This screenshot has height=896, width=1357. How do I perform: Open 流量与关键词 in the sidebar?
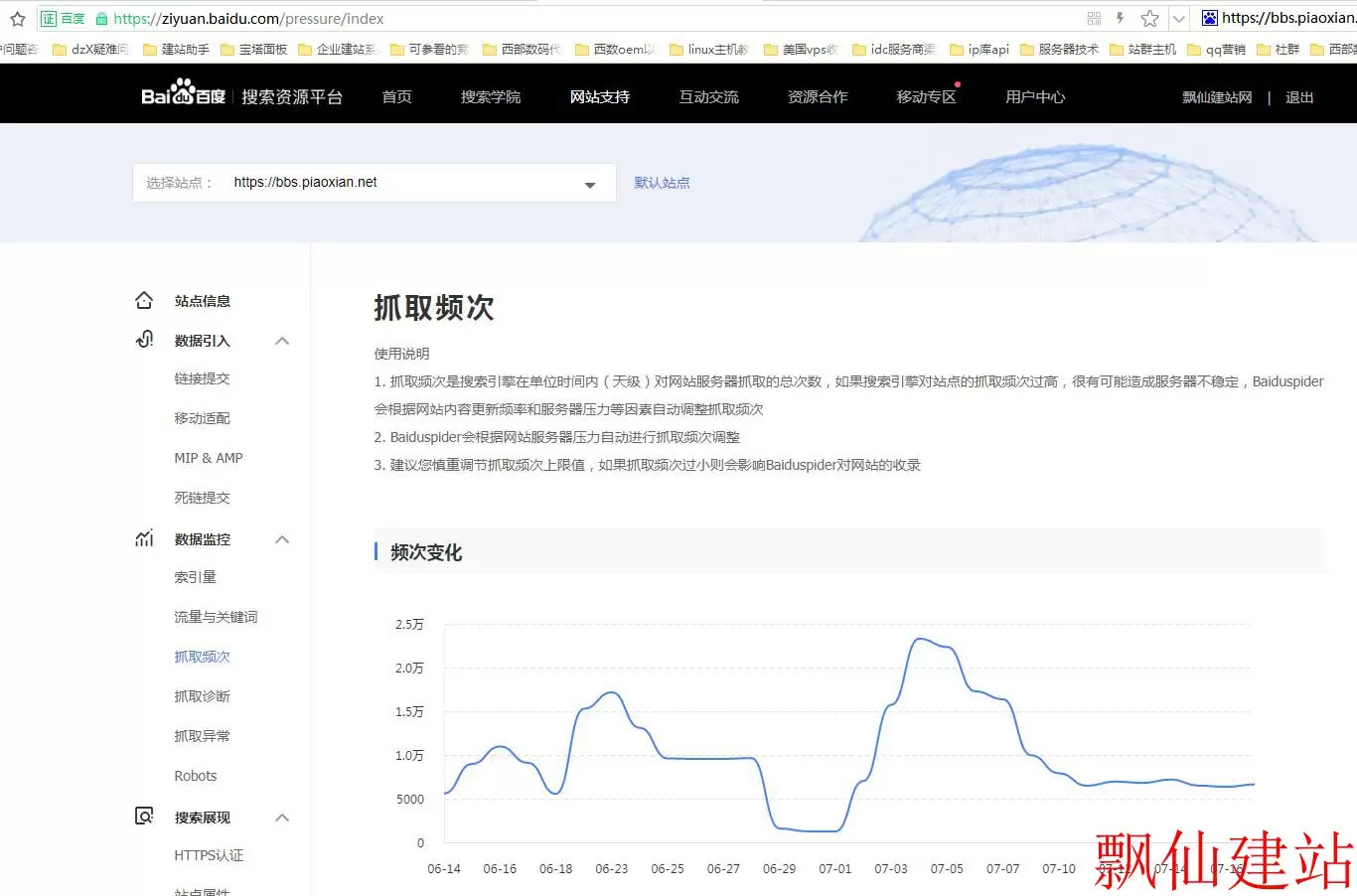217,617
